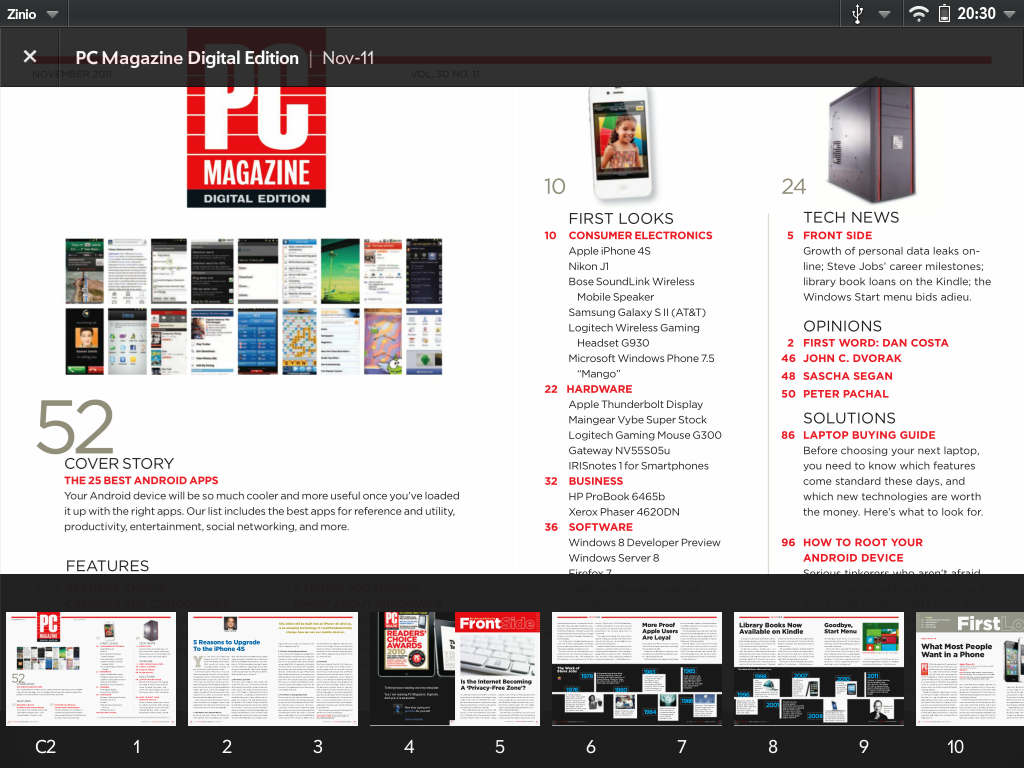This screenshot has height=768, width=1024.
Task: Open the Zinio app menu dropdown
Action: point(33,14)
